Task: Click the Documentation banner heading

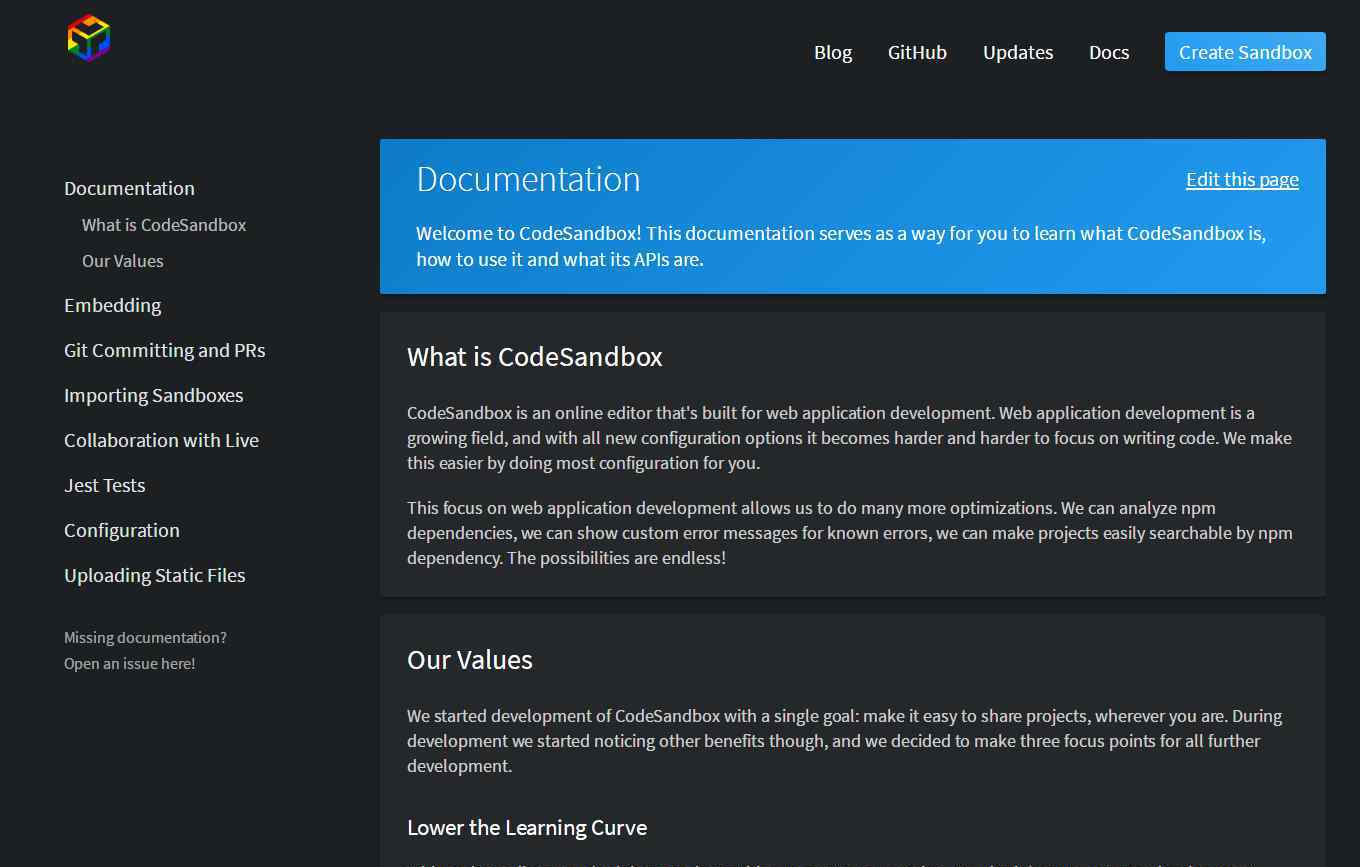Action: coord(528,179)
